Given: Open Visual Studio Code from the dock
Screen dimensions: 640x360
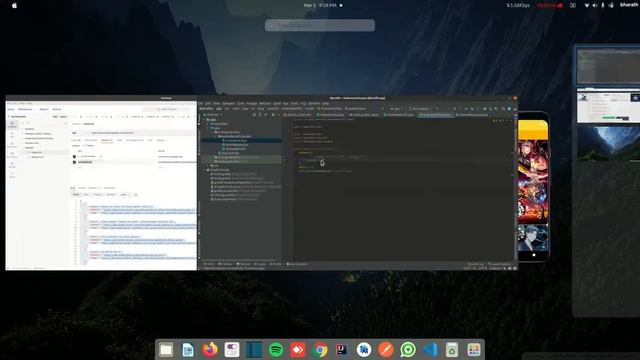Looking at the screenshot, I should (x=430, y=350).
